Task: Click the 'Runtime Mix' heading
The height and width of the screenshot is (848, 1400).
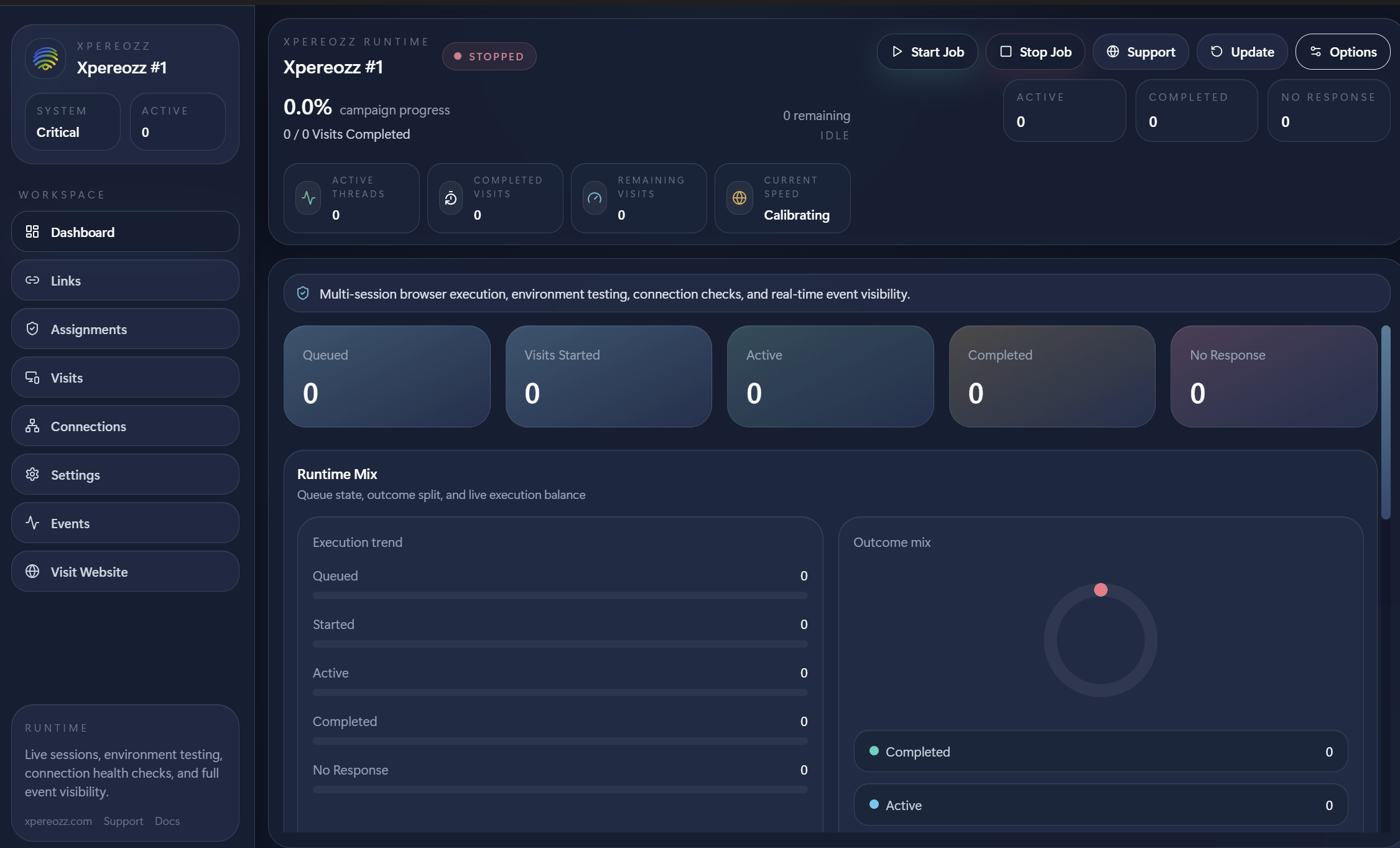Action: [337, 473]
